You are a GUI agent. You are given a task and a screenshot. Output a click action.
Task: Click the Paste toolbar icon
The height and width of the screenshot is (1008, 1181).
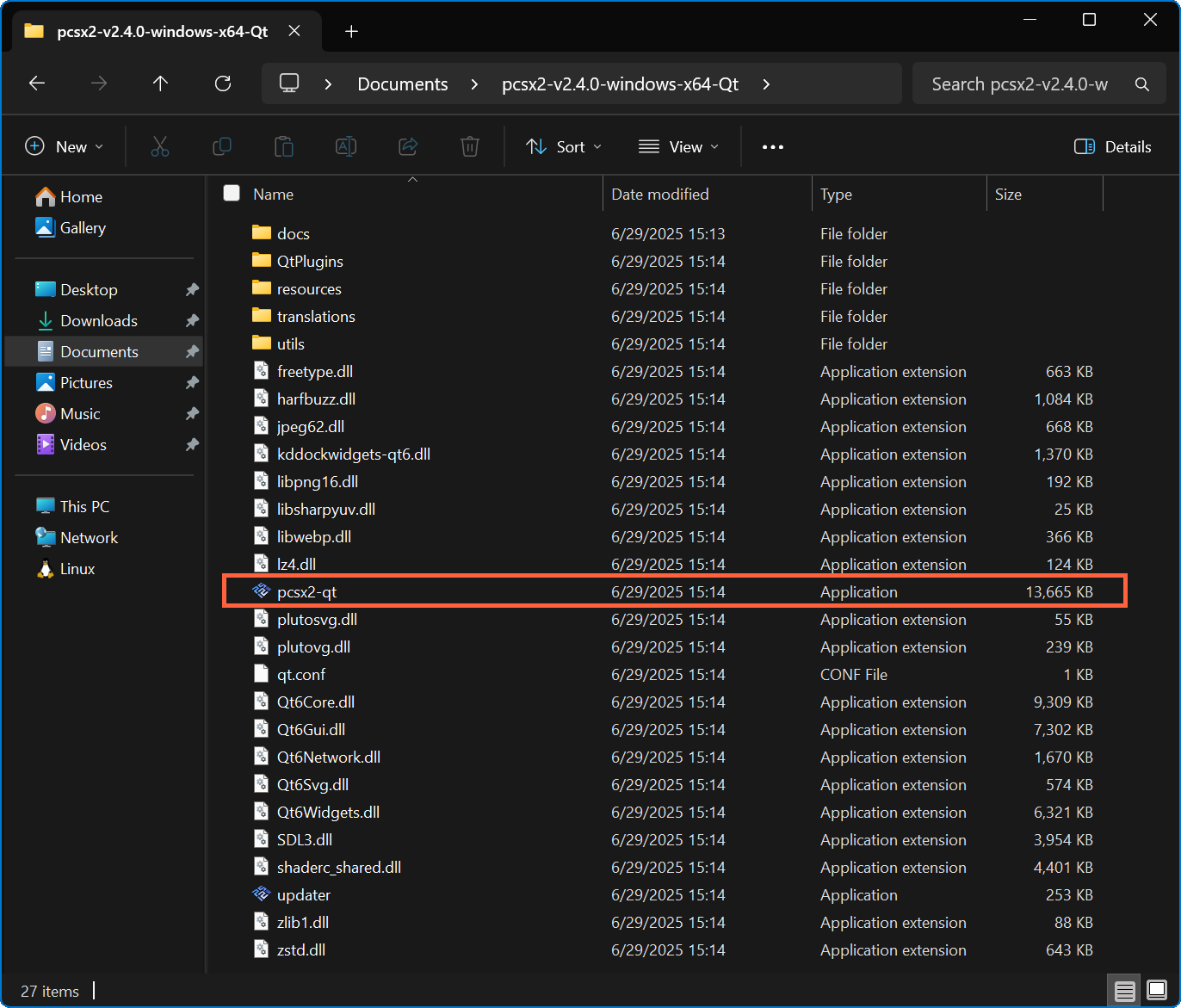point(284,146)
